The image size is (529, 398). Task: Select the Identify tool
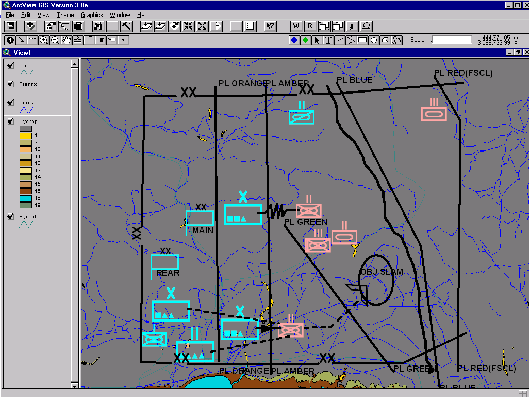tap(10, 40)
